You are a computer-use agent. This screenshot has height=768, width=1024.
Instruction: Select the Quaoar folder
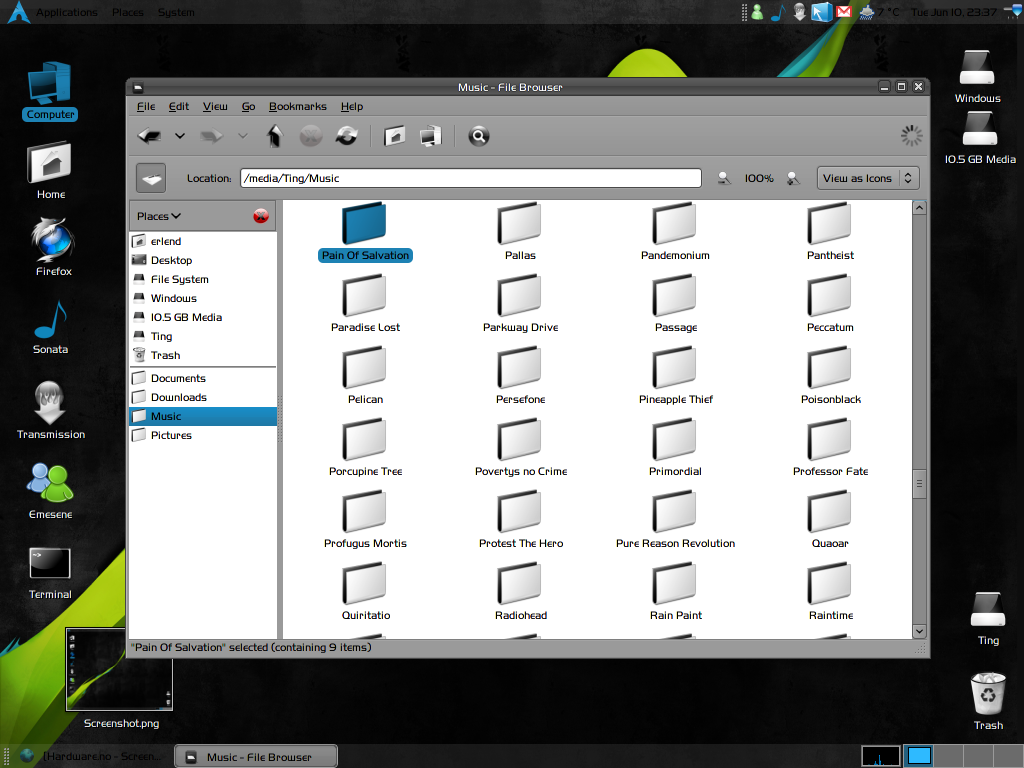(830, 520)
